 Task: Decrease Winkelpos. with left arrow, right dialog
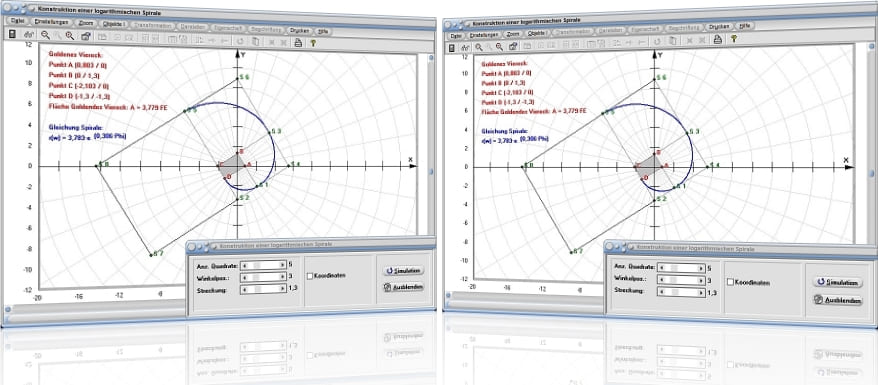[x=661, y=280]
